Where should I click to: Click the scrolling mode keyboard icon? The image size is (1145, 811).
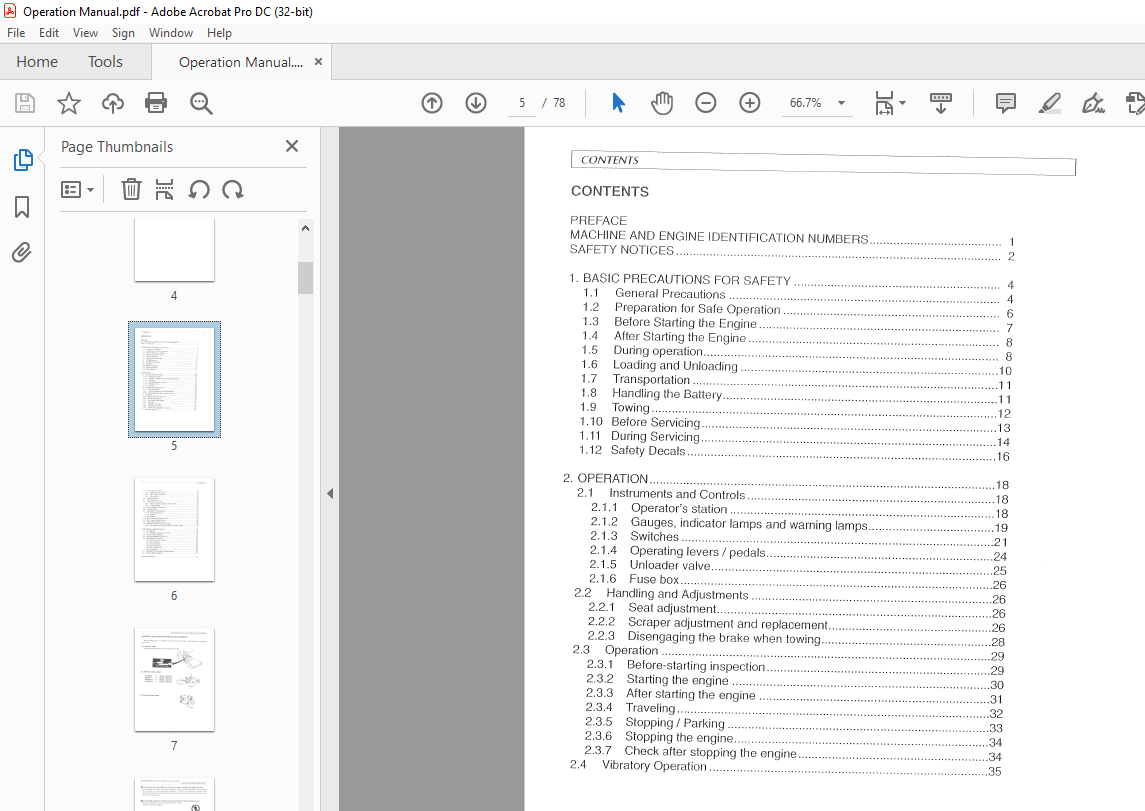tap(941, 103)
